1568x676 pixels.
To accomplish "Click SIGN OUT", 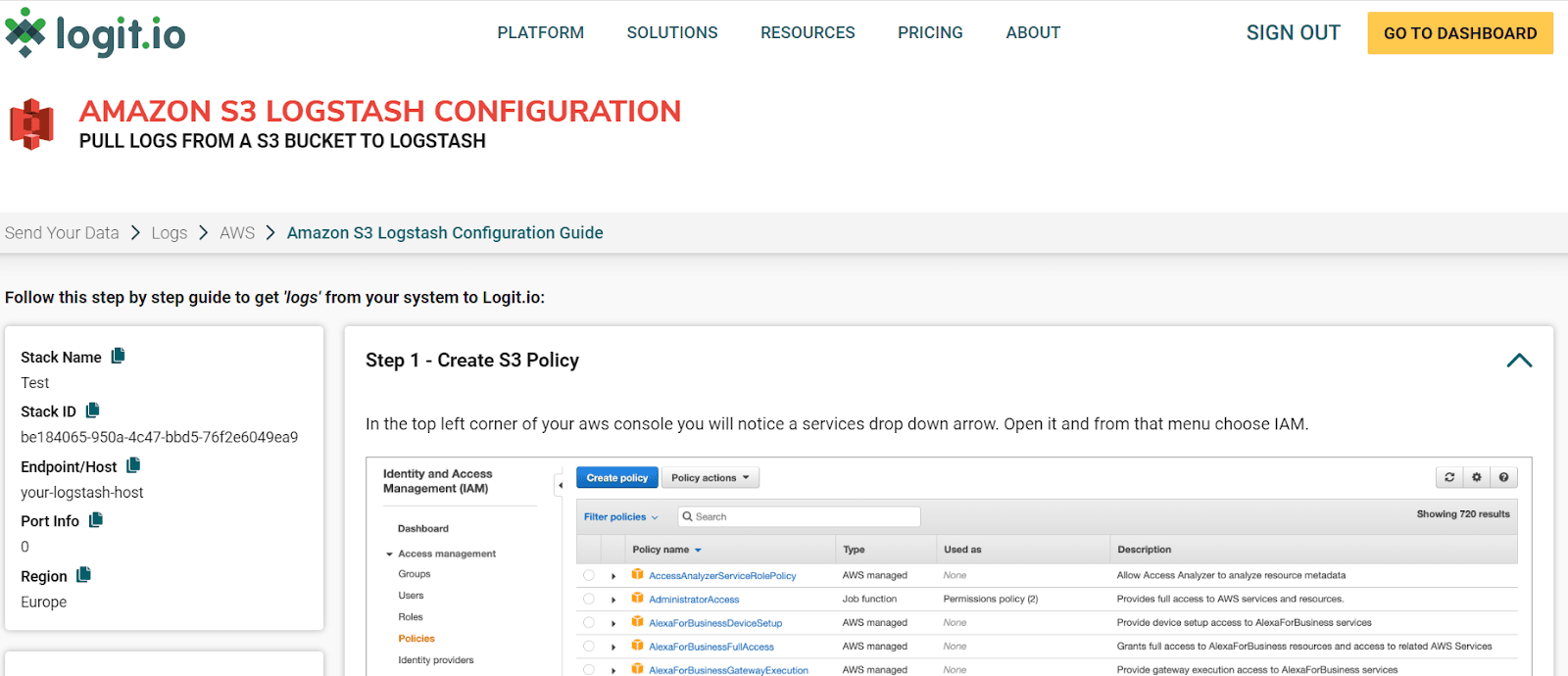I will [1293, 32].
